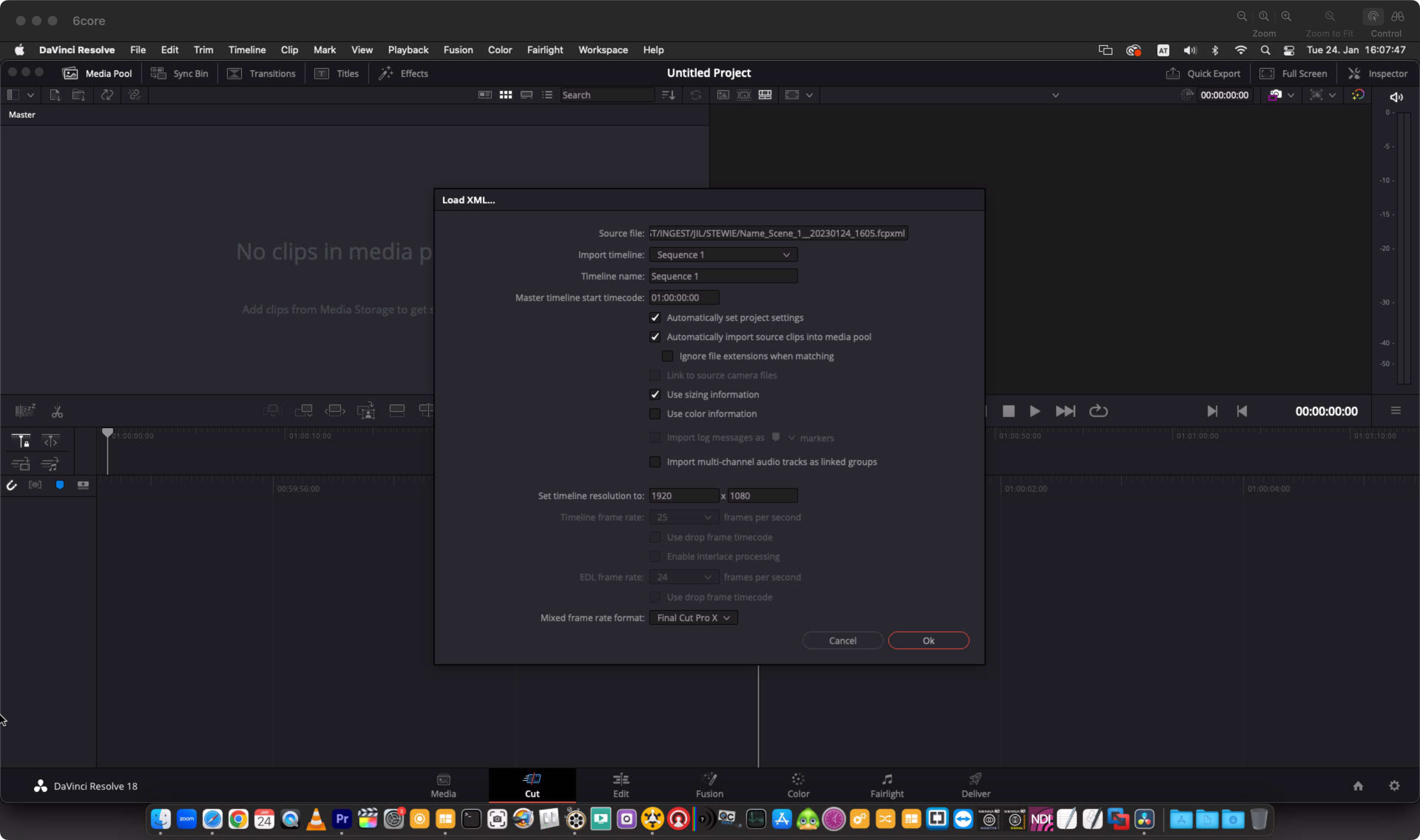Expand the marker color dropdown chevron

click(x=791, y=438)
